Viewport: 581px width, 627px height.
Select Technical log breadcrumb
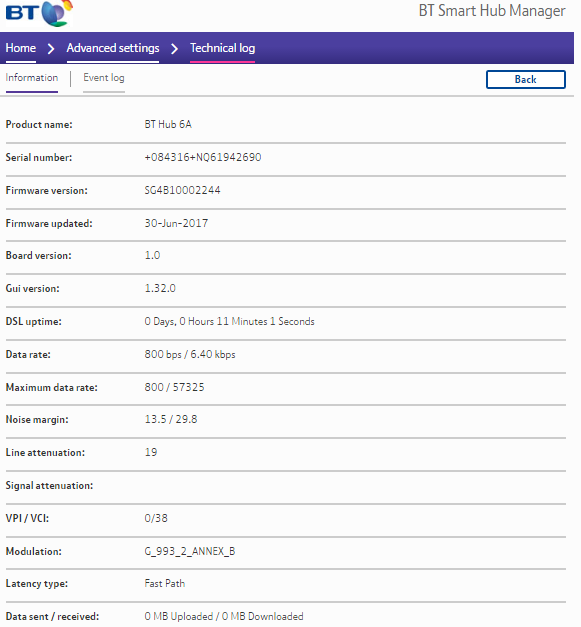222,48
